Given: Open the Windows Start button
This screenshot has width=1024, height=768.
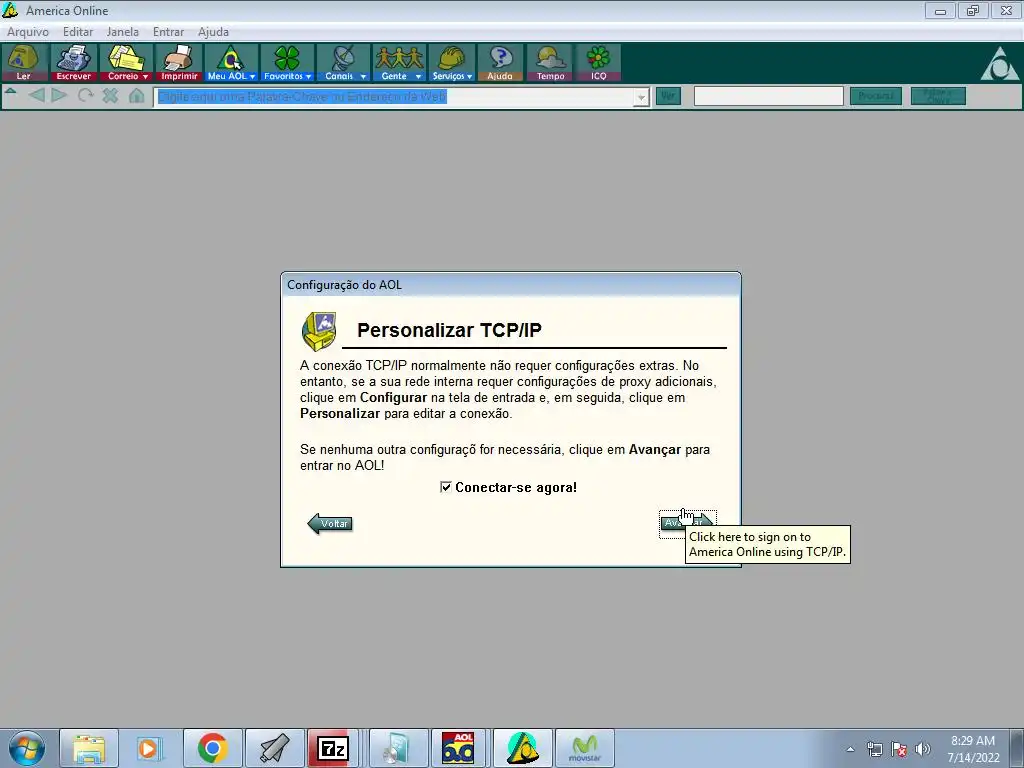Looking at the screenshot, I should (27, 748).
